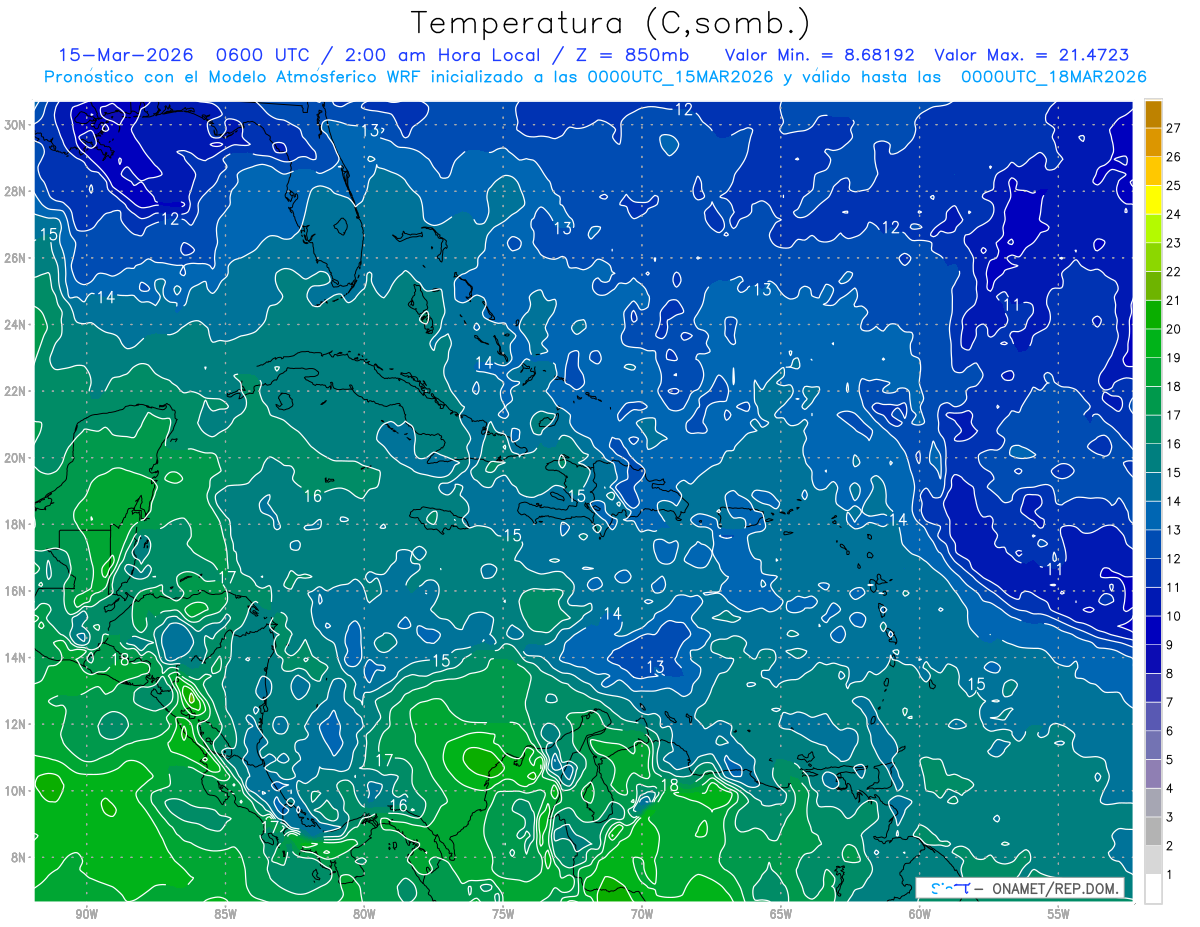Click the 30N latitude axis label

pos(17,125)
